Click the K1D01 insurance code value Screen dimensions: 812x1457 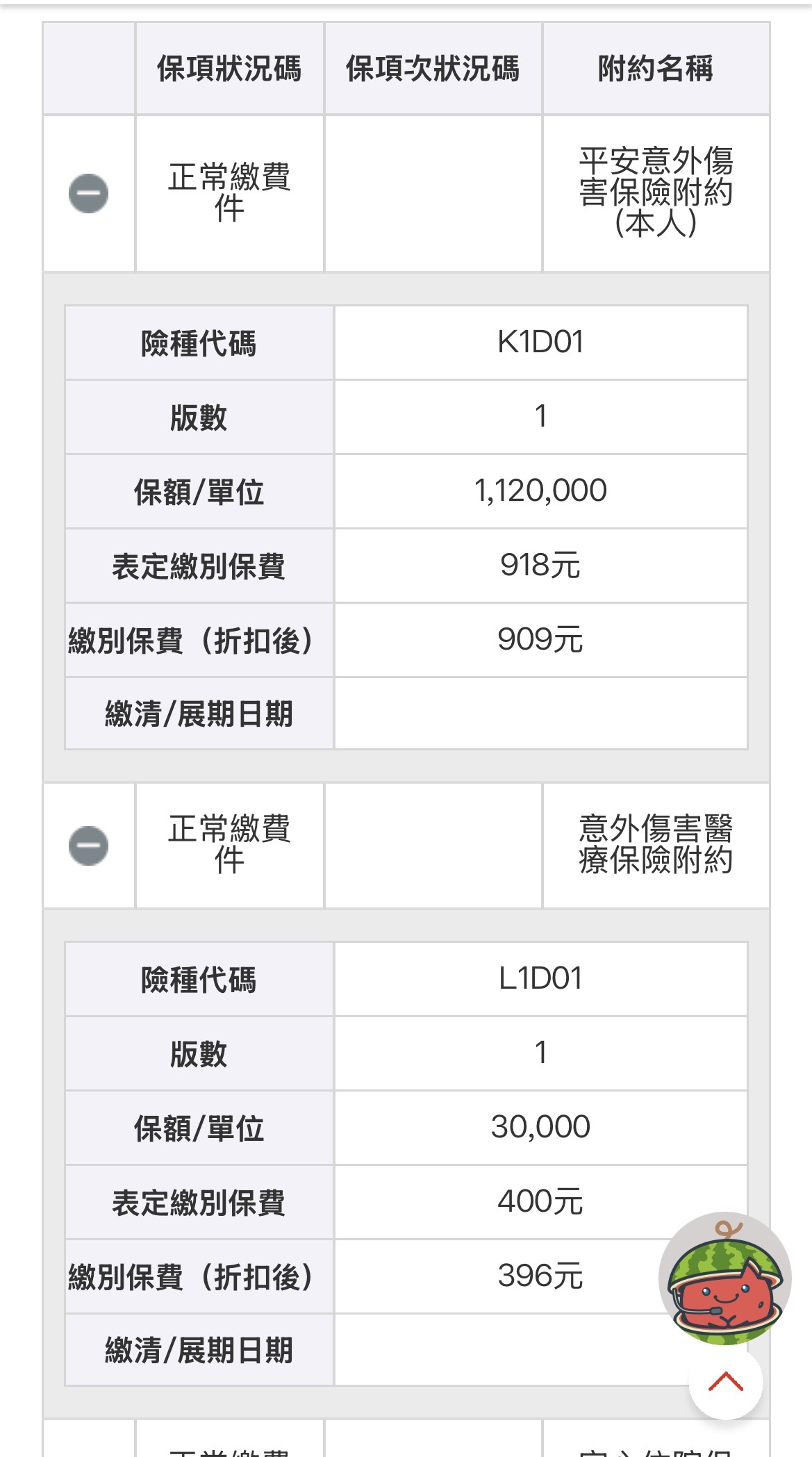(x=540, y=343)
